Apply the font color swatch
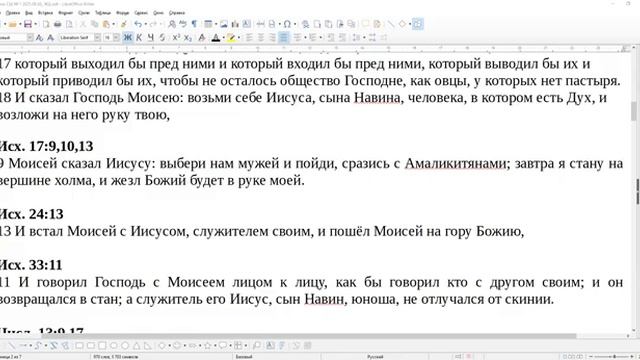This screenshot has width=640, height=360. pyautogui.click(x=216, y=38)
